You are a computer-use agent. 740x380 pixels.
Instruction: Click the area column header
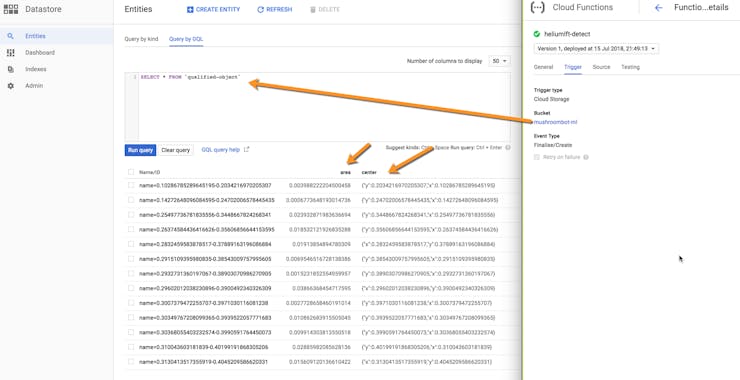pos(345,172)
